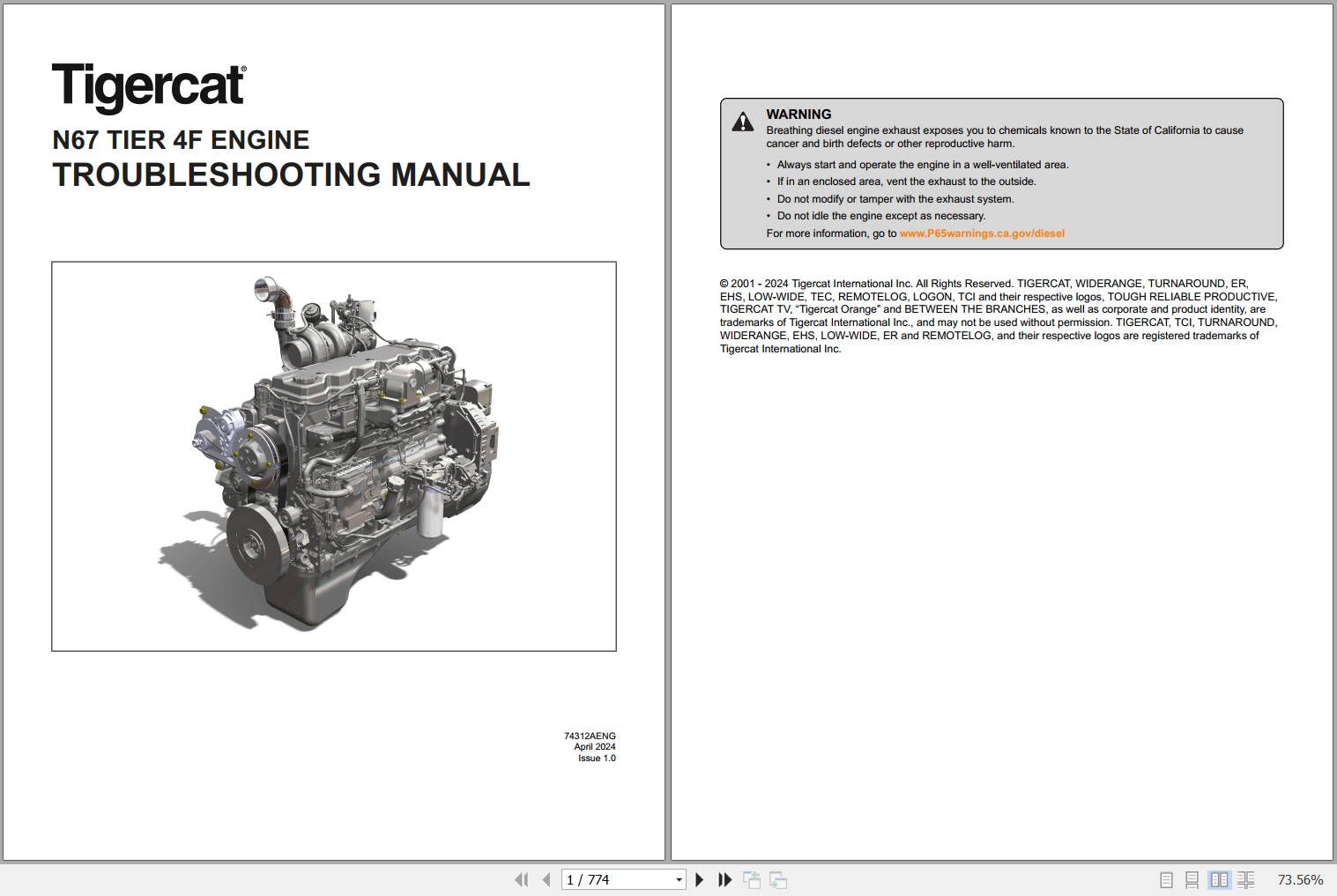Open the page number dropdown list
Image resolution: width=1337 pixels, height=896 pixels.
[678, 879]
